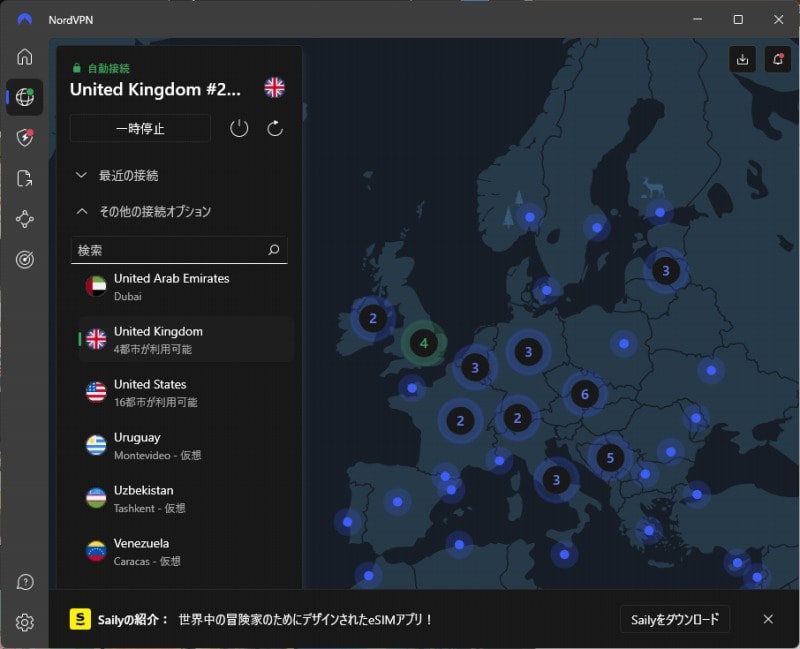The width and height of the screenshot is (800, 649).
Task: Click the Uruguay flag icon
Action: click(96, 445)
